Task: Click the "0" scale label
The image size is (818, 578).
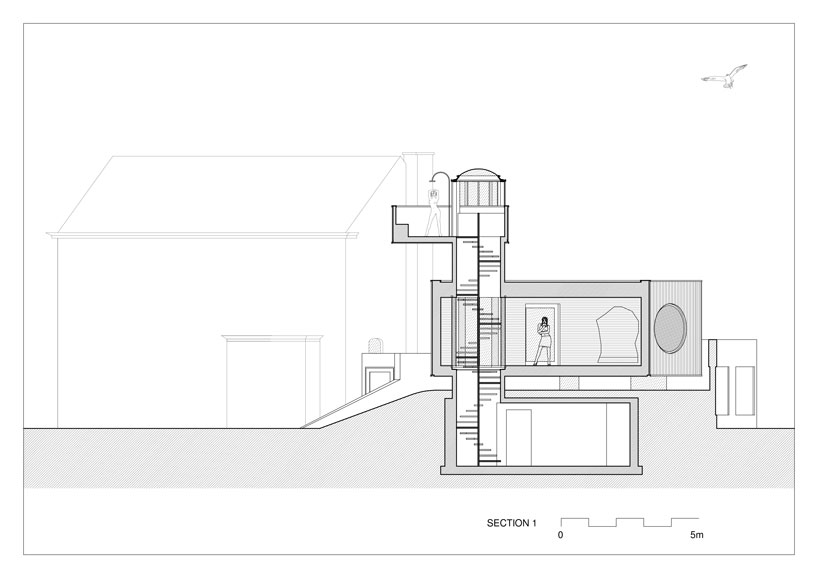Action: pos(560,535)
